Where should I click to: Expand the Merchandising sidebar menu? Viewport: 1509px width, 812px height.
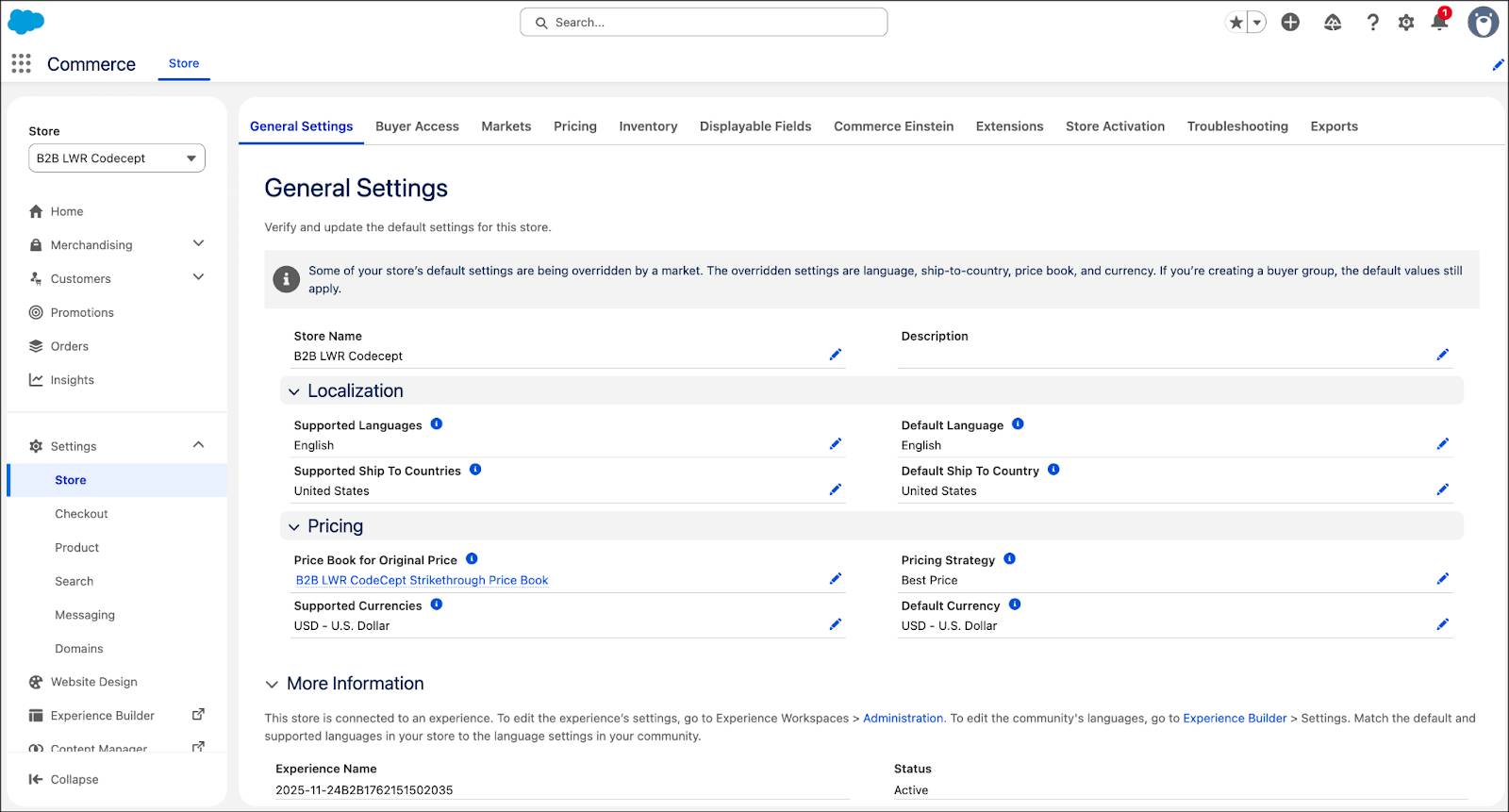[198, 243]
